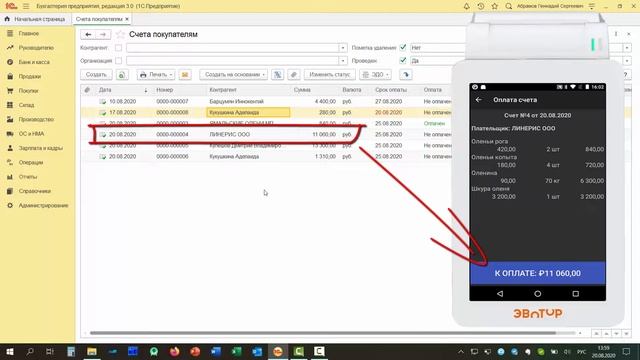The image size is (640, 360).
Task: Open the history clock icon
Action: tap(481, 6)
